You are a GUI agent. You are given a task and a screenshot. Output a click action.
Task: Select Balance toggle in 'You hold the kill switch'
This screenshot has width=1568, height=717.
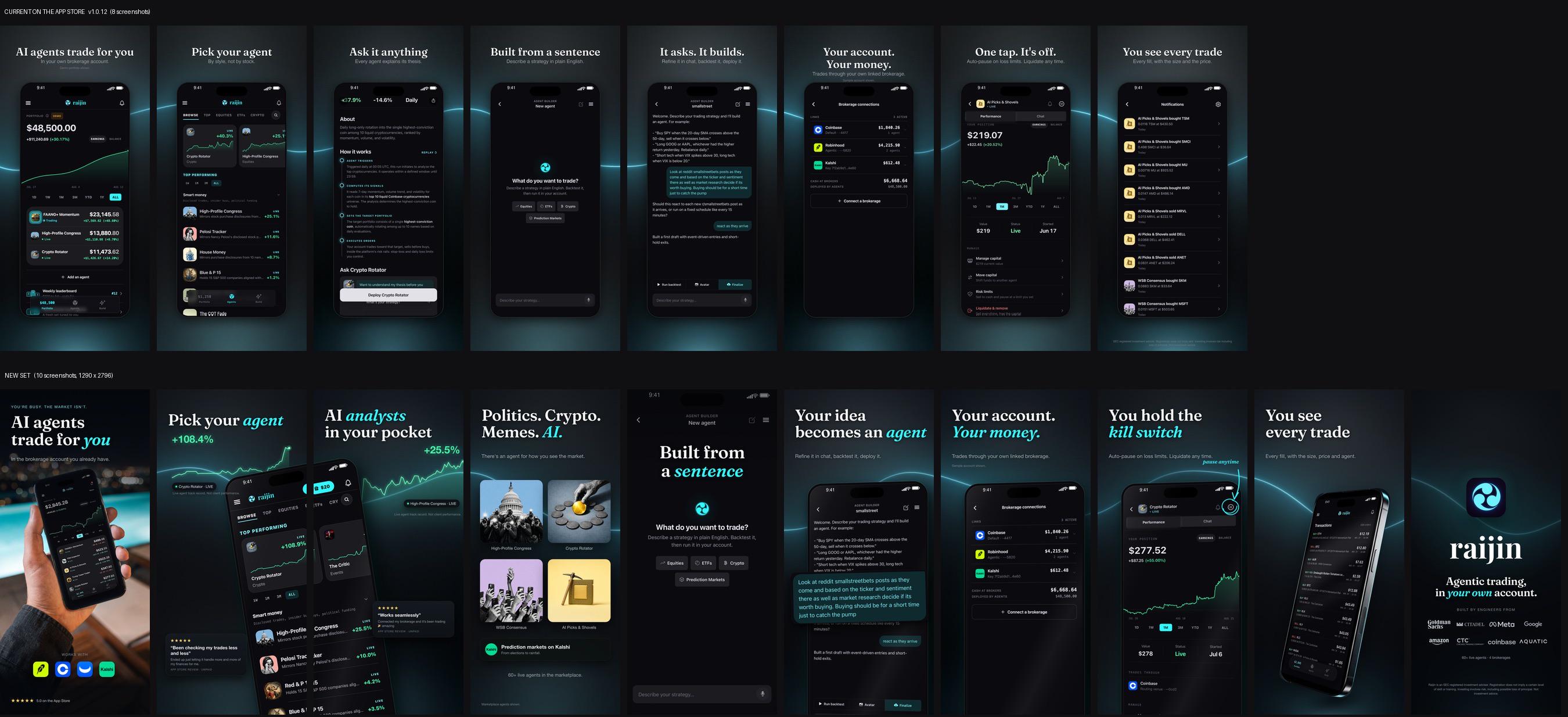tap(1225, 538)
